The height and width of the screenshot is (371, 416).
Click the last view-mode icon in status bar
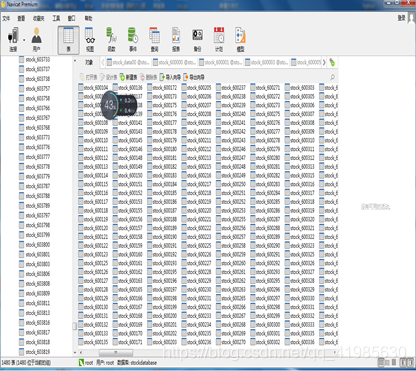tap(410, 362)
